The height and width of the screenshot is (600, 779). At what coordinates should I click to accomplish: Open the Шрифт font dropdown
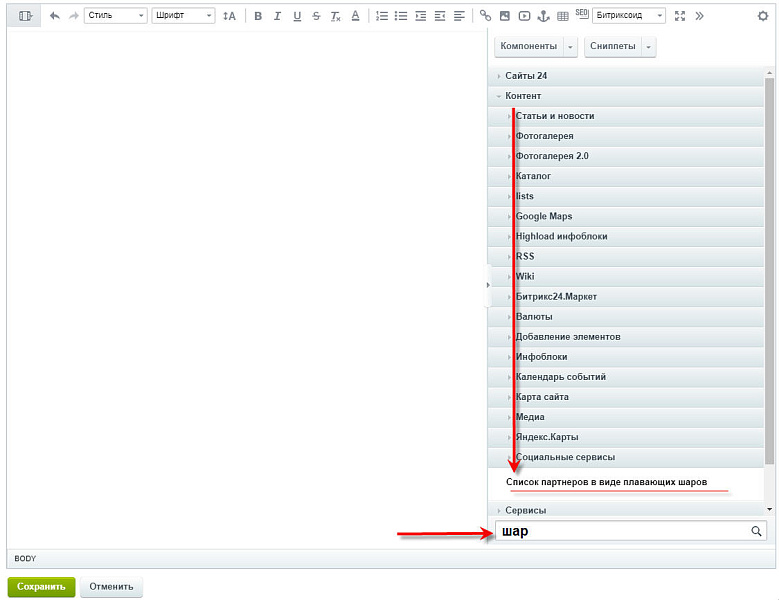(183, 16)
